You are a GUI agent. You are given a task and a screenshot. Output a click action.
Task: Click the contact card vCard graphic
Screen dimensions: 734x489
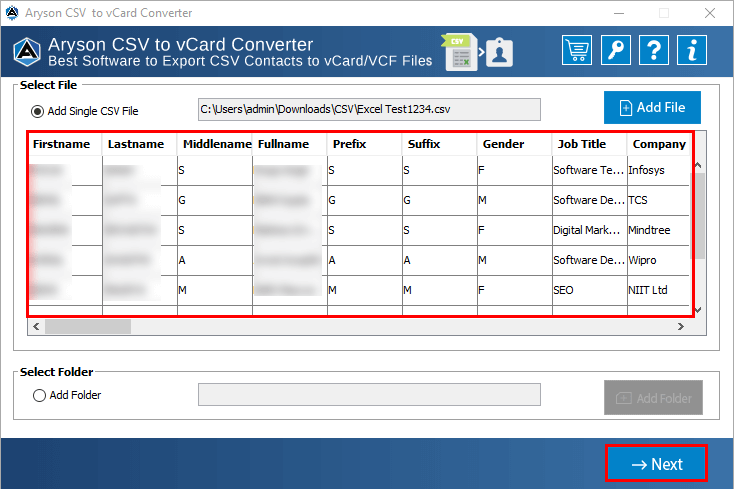[x=499, y=52]
